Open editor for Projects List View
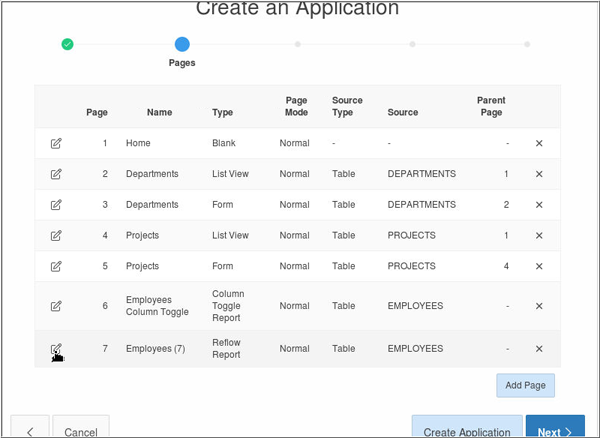The width and height of the screenshot is (600, 438). tap(56, 236)
